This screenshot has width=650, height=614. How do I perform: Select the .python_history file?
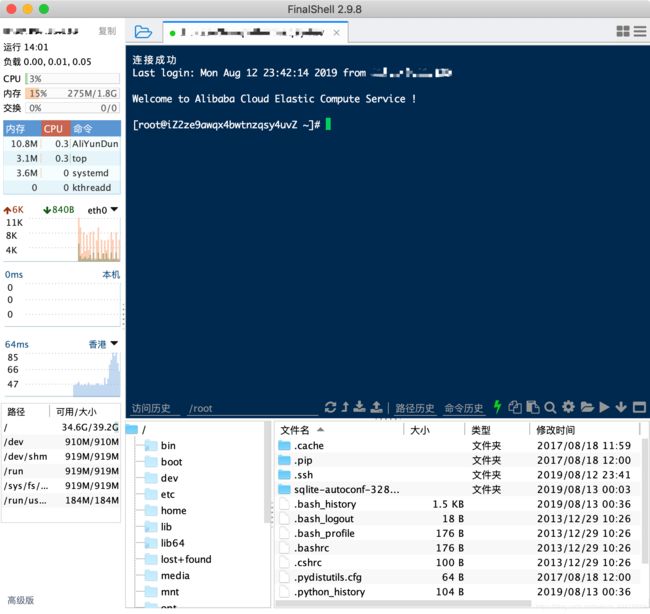point(458,592)
